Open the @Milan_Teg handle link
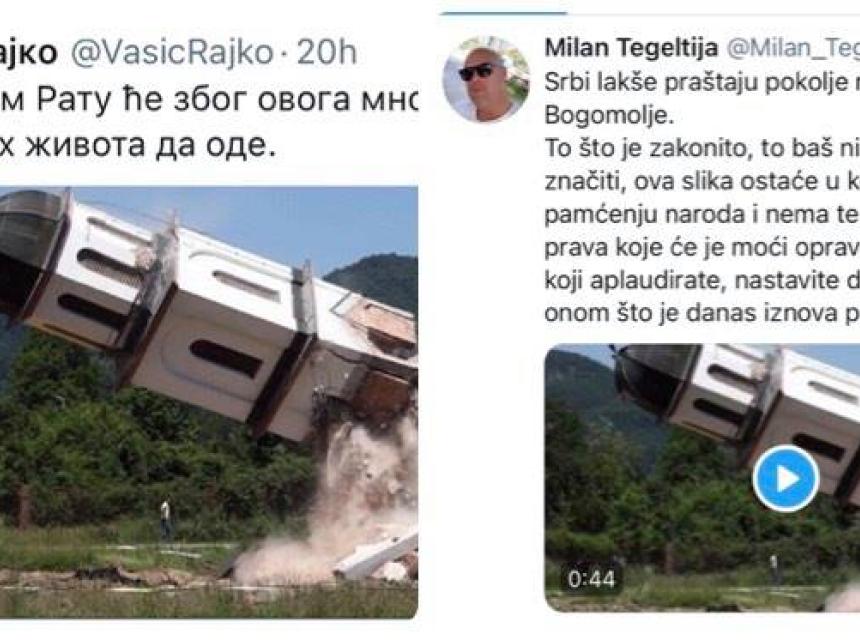This screenshot has height=640, width=860. 793,48
